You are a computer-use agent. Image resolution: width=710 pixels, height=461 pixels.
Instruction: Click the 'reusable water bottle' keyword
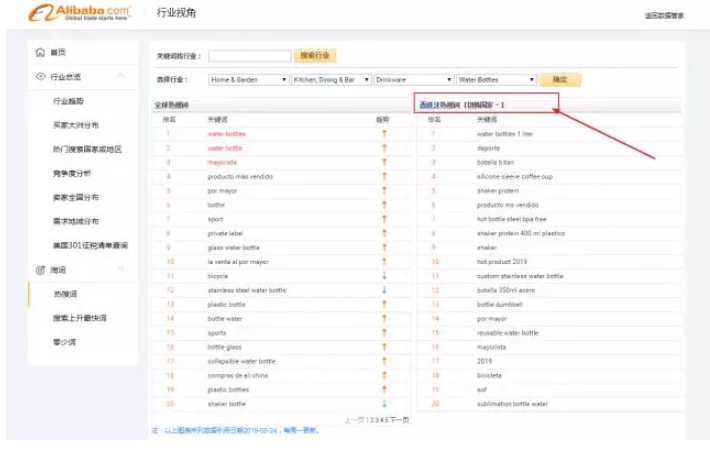[508, 333]
